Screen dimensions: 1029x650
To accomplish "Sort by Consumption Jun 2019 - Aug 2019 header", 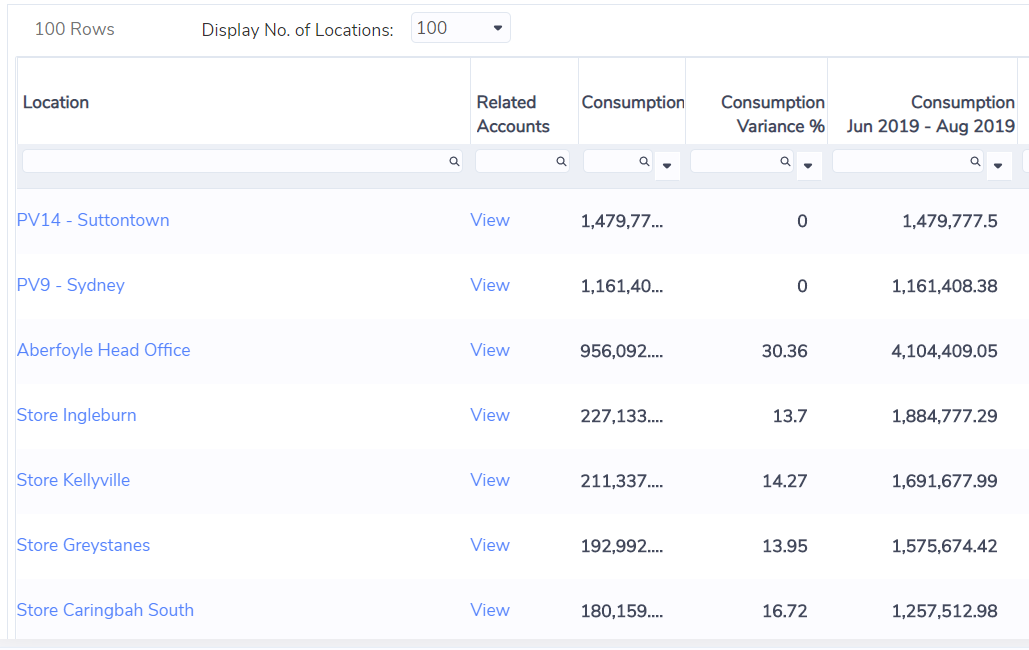I will click(931, 114).
